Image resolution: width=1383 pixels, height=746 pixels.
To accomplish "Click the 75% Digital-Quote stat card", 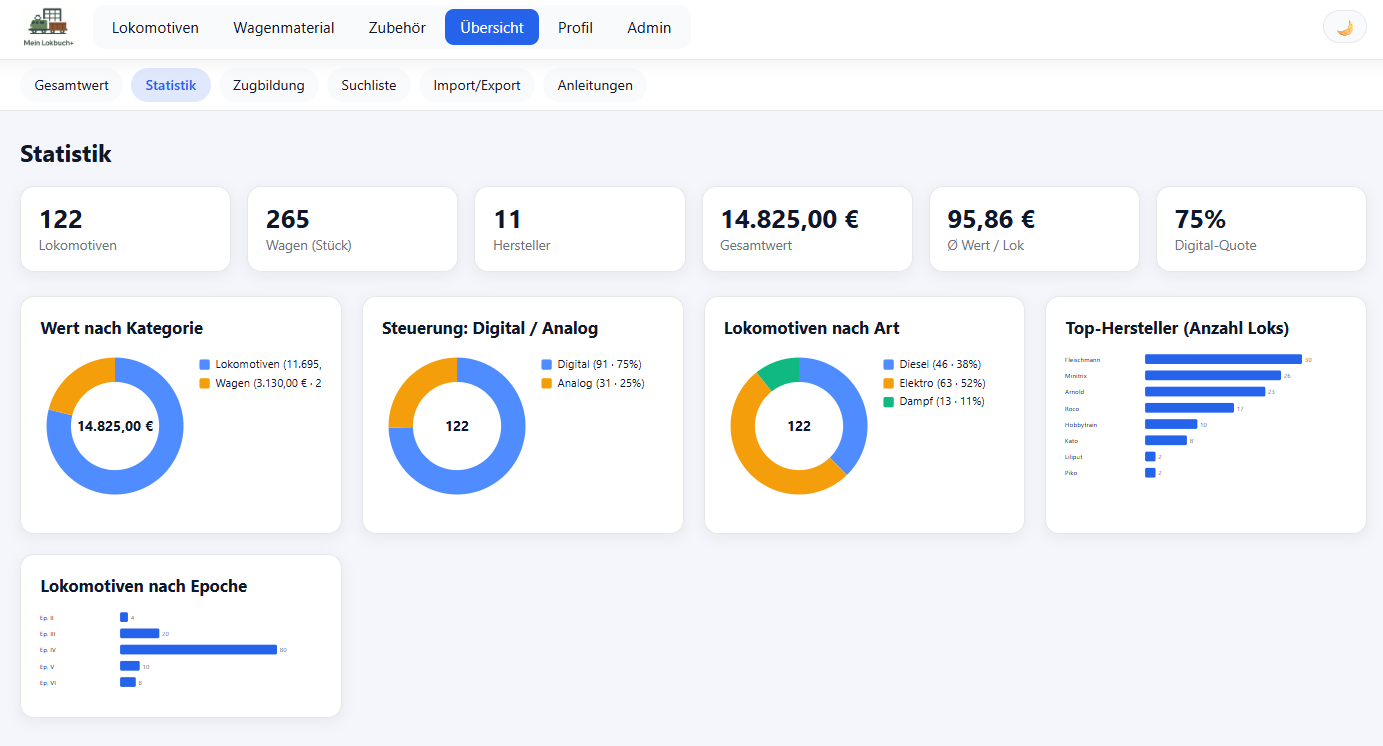I will pyautogui.click(x=1261, y=229).
